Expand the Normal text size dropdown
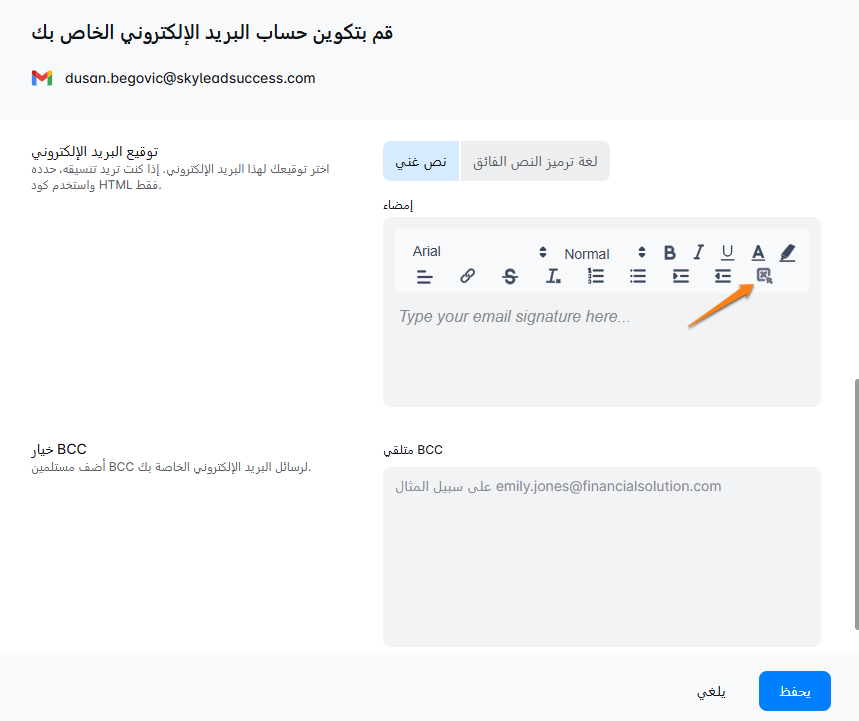The height and width of the screenshot is (721, 859). click(x=605, y=253)
